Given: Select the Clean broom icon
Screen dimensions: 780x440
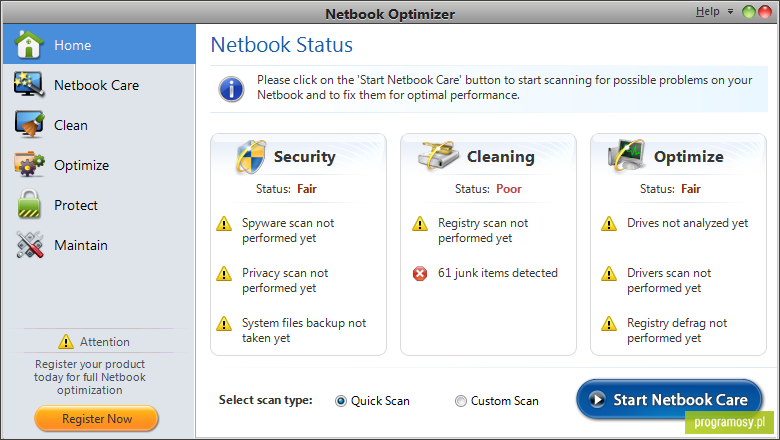Looking at the screenshot, I should tap(29, 124).
